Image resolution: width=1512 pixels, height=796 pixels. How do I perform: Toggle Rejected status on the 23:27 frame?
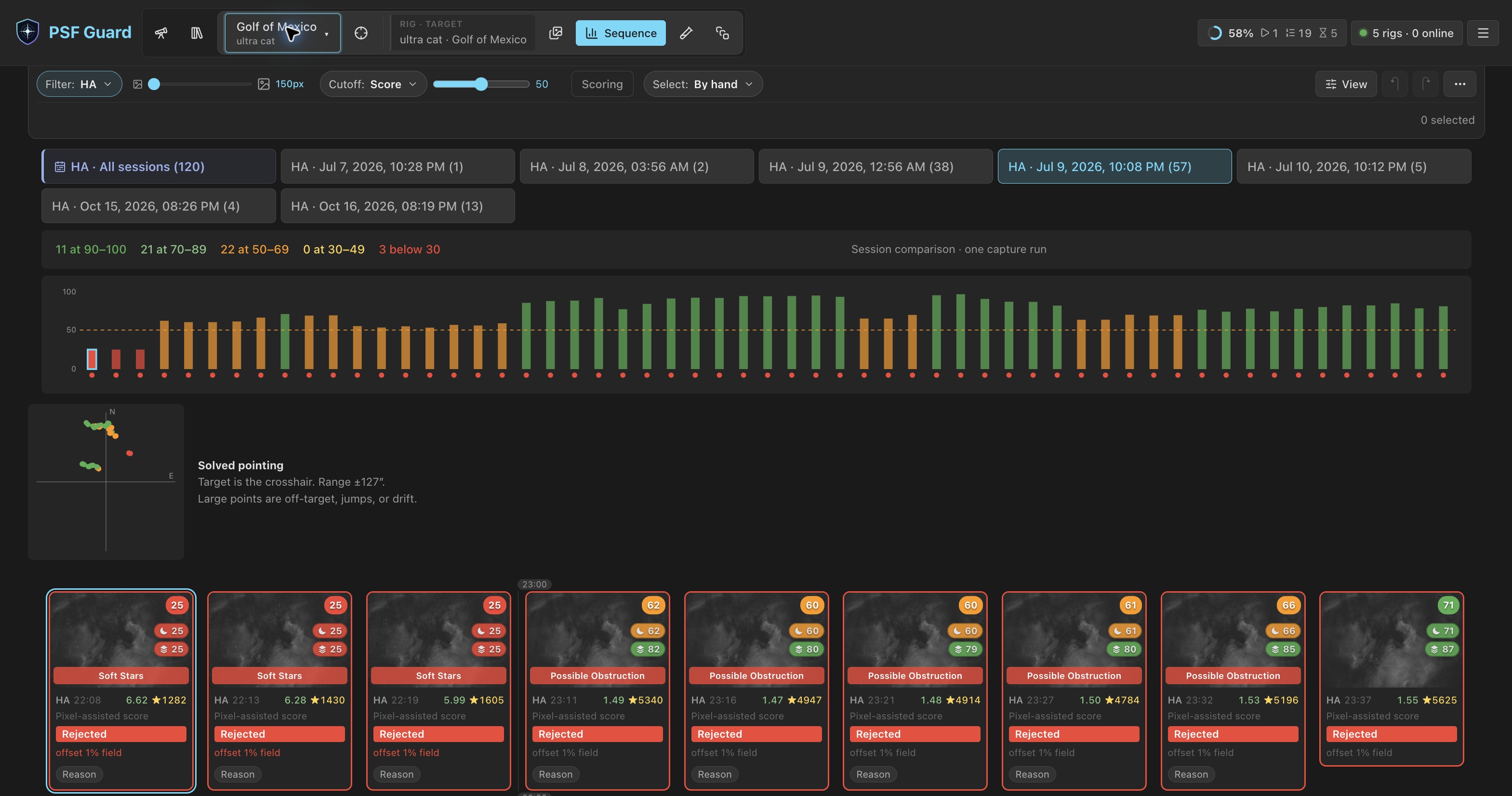coord(1074,734)
